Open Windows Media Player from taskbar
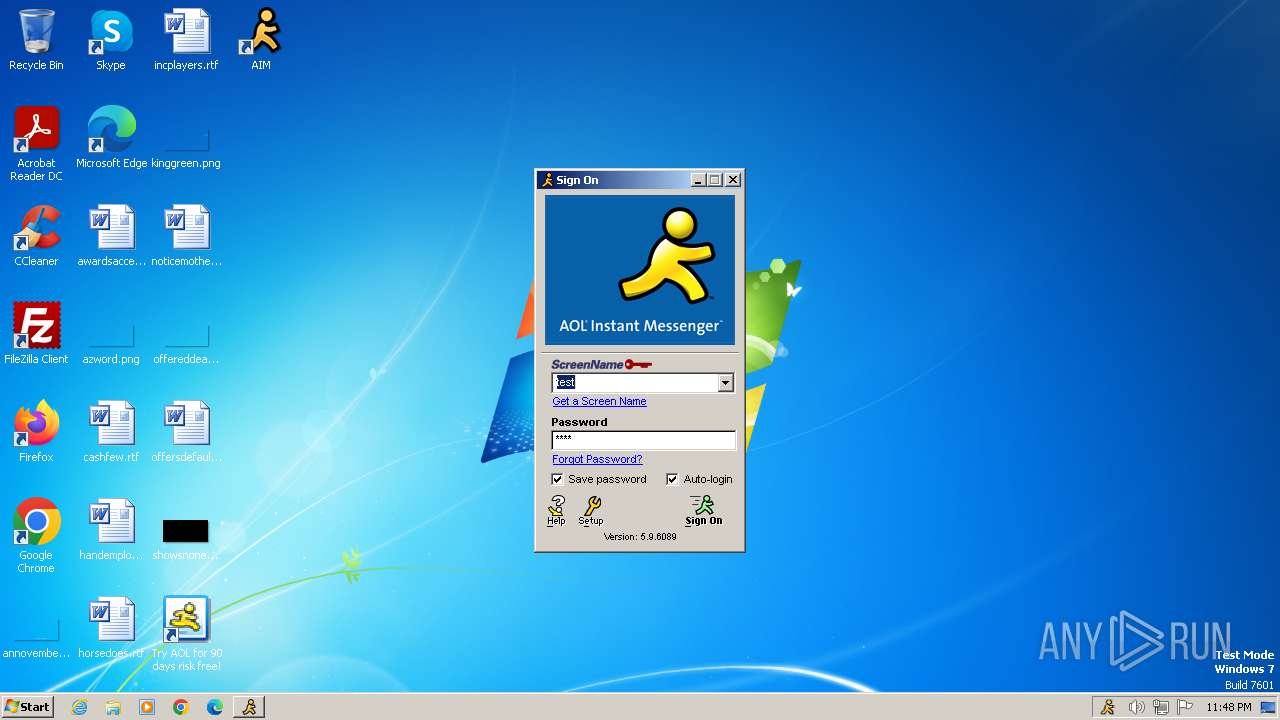This screenshot has width=1280, height=720. click(x=147, y=707)
